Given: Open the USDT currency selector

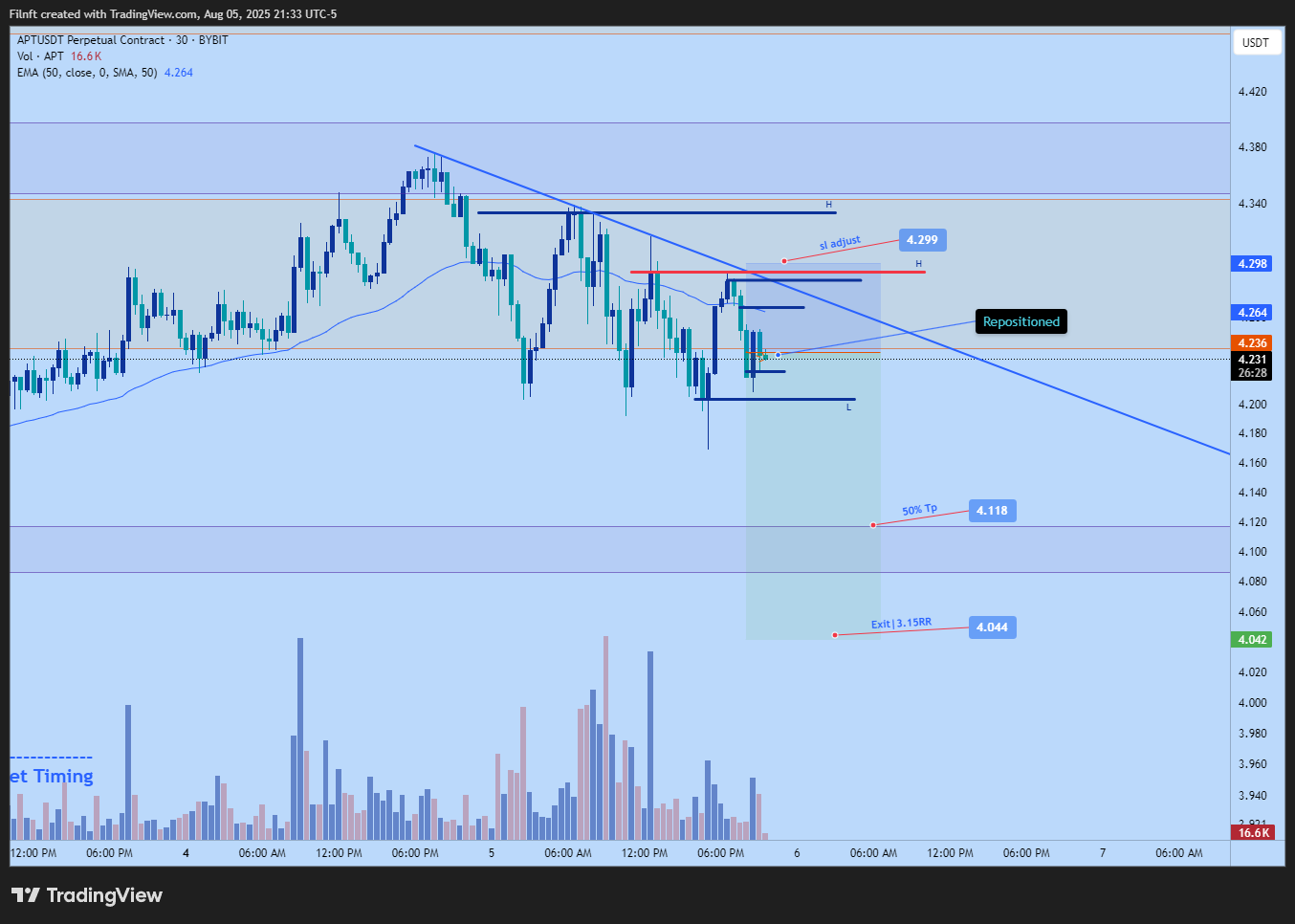Looking at the screenshot, I should click(x=1255, y=42).
